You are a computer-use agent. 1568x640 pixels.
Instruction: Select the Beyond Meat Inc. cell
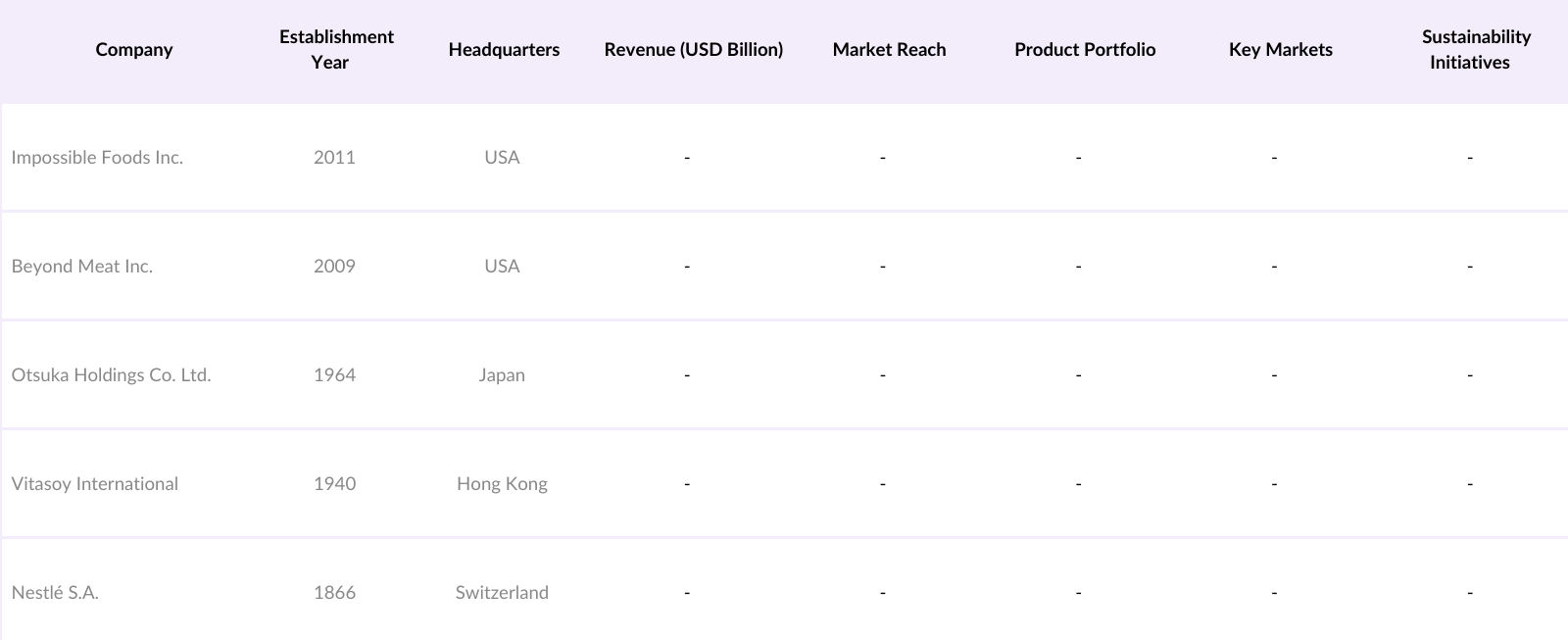point(82,267)
